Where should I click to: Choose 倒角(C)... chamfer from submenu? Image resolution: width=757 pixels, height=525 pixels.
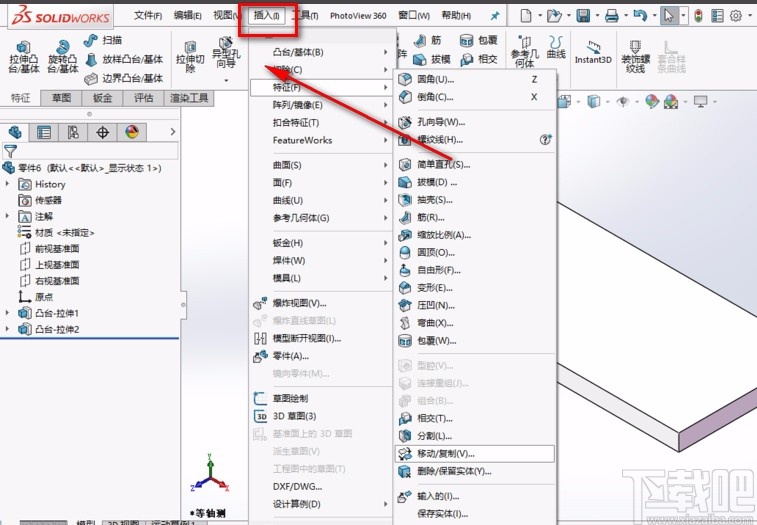(476, 97)
